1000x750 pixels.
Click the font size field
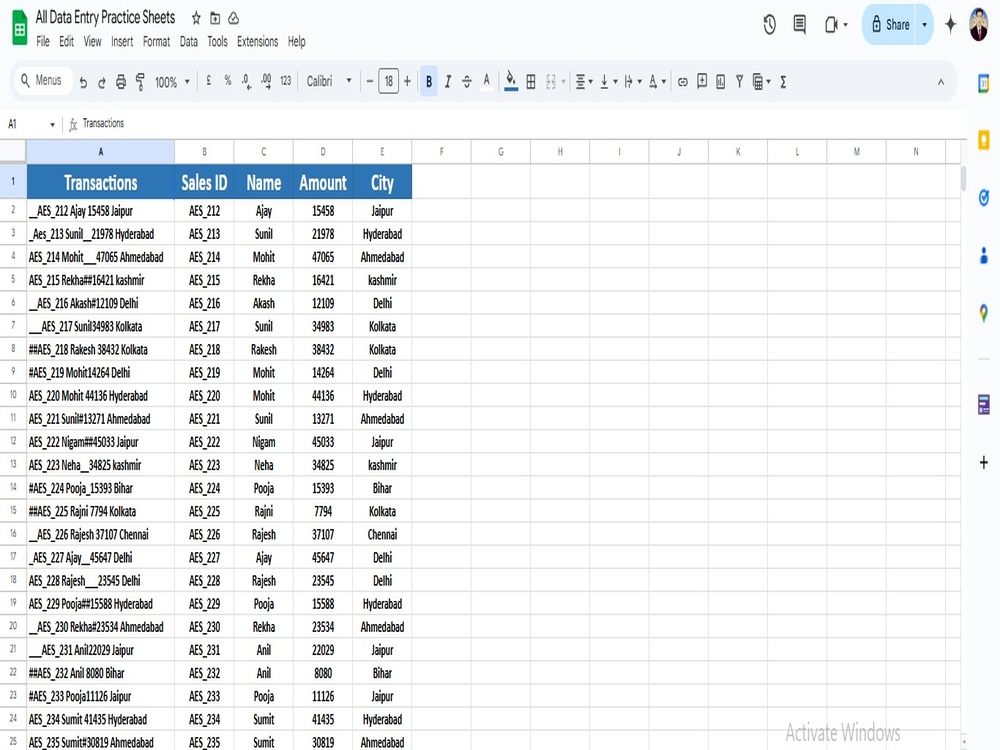pyautogui.click(x=388, y=81)
